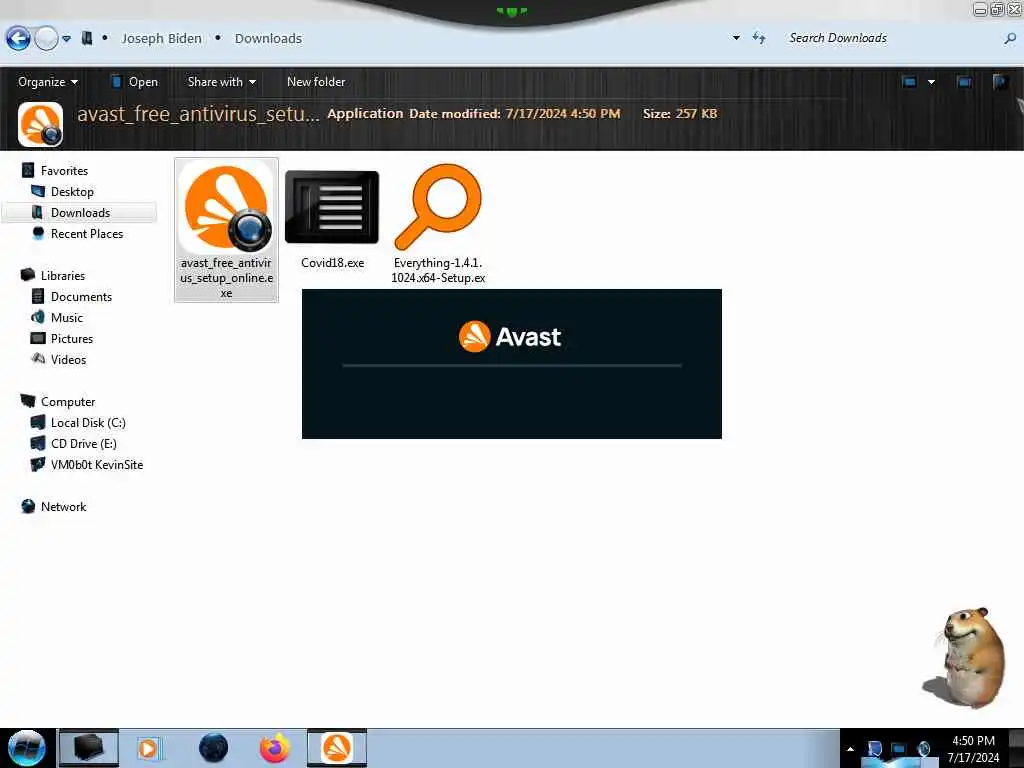Click the Avast logo on splash screen
This screenshot has width=1024, height=768.
[x=509, y=337]
